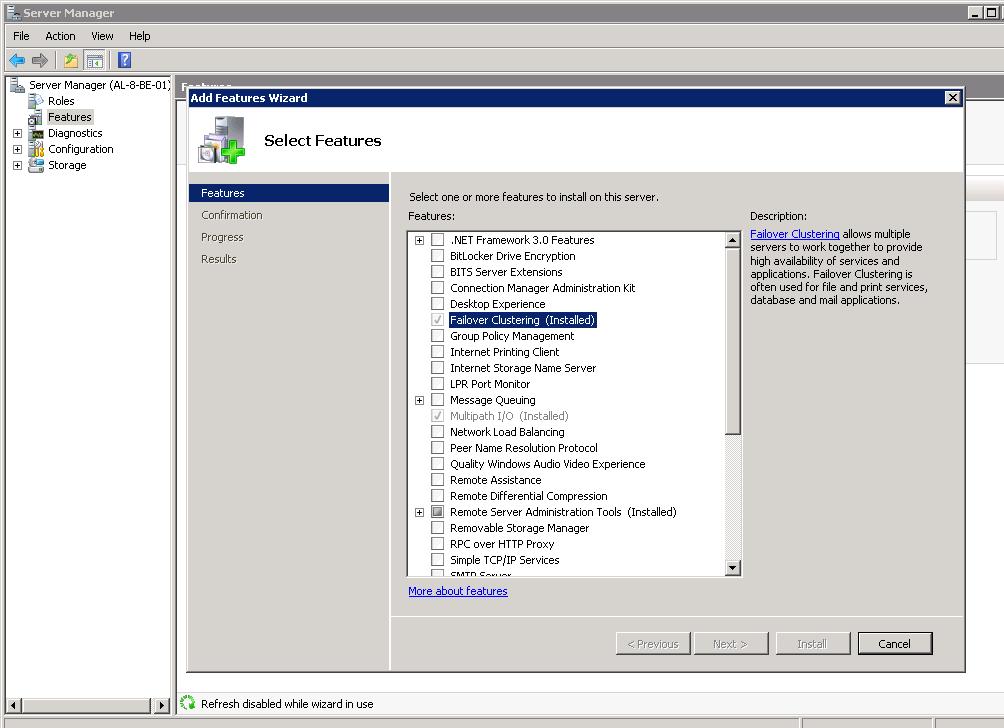Click the Up One Level folder icon

point(71,60)
